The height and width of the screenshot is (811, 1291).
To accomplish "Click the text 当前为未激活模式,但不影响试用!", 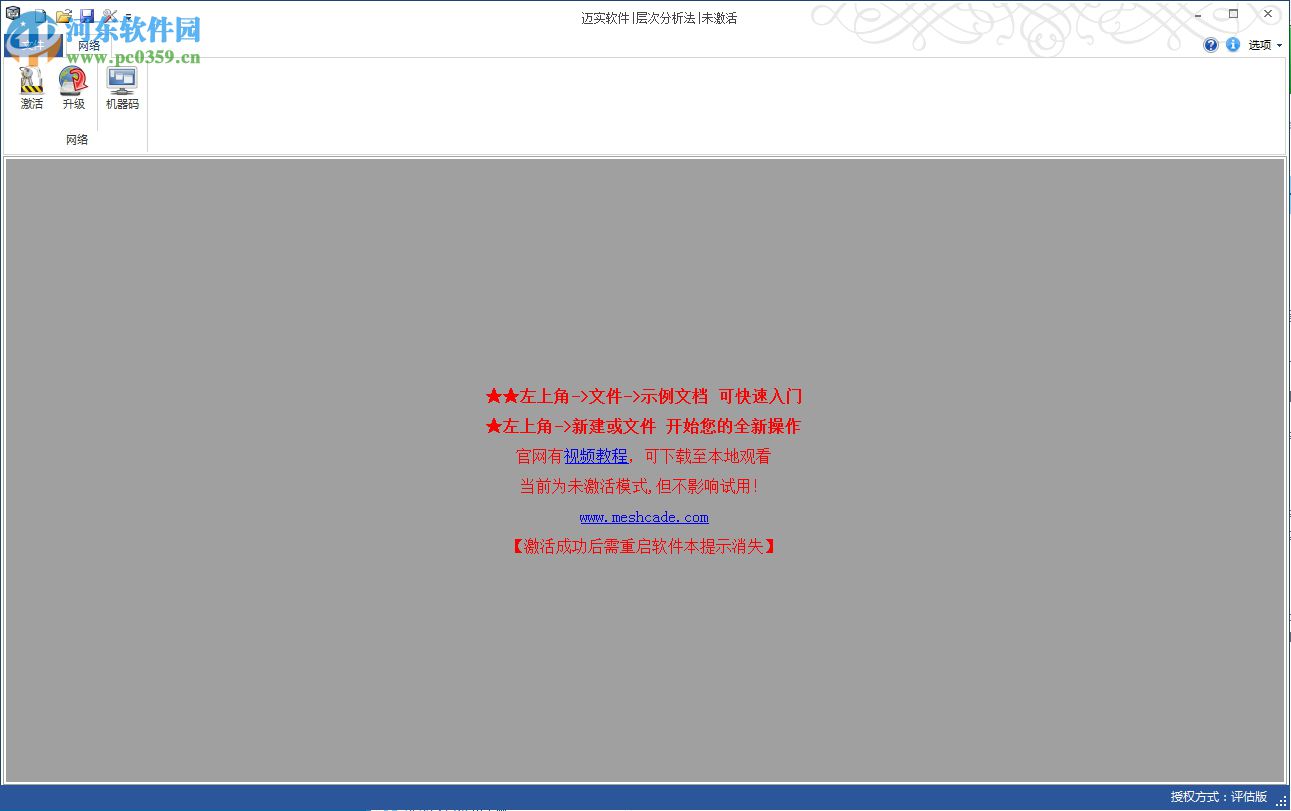I will click(x=639, y=486).
